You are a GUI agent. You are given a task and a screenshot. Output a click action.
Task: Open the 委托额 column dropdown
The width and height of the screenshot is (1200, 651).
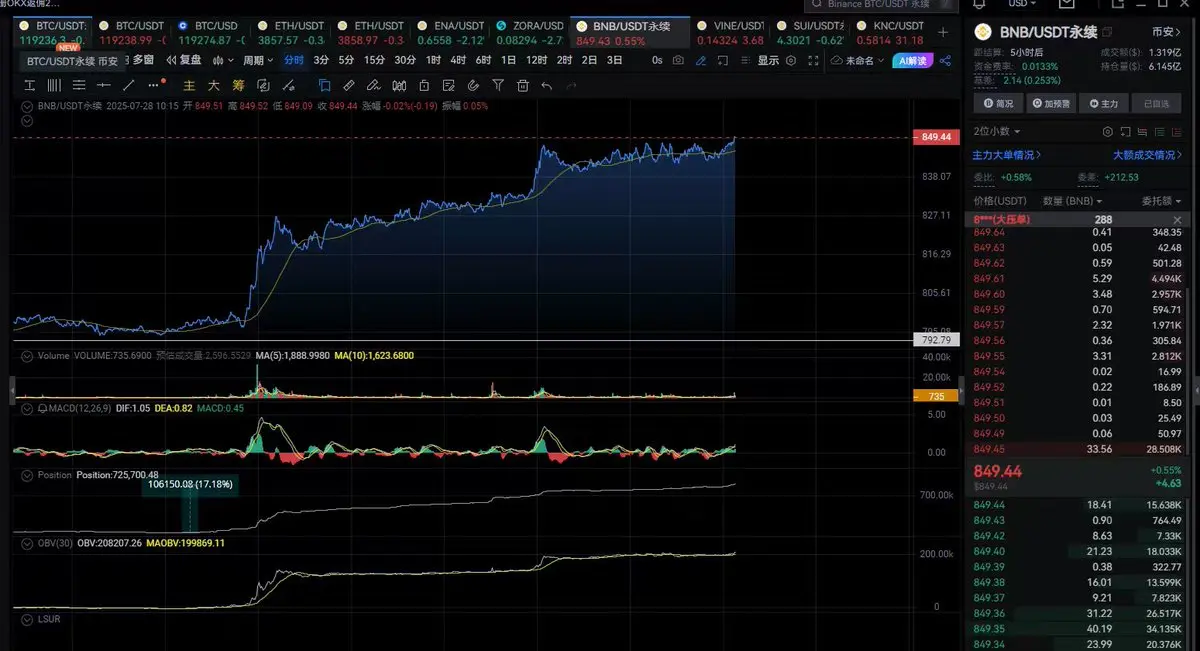point(1162,201)
